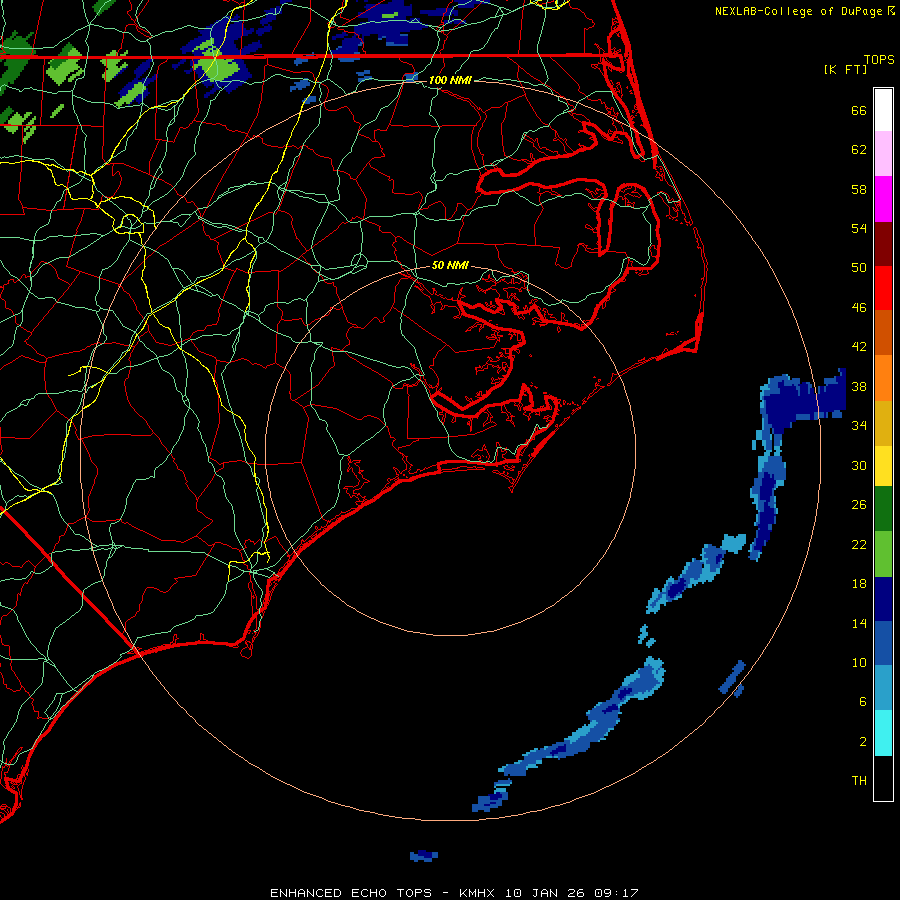Click the 22 legend value
Screen dimensions: 900x900
point(859,544)
